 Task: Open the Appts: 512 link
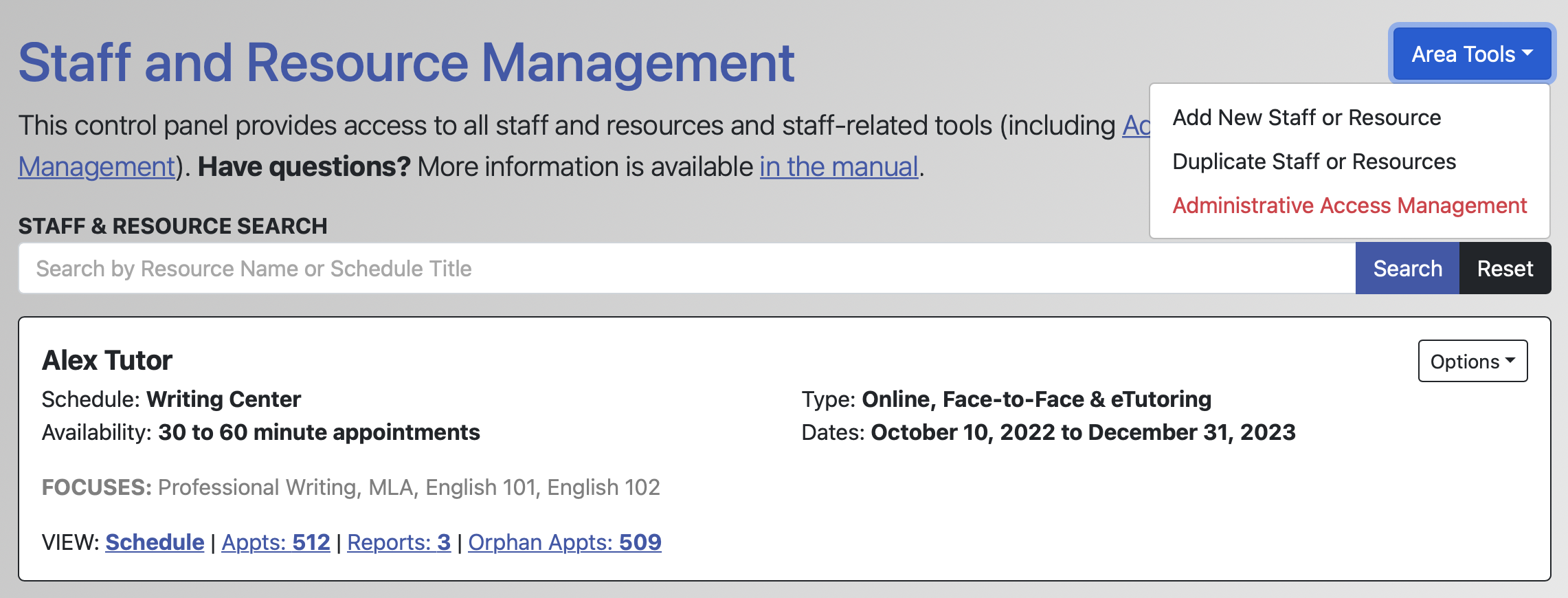coord(276,542)
